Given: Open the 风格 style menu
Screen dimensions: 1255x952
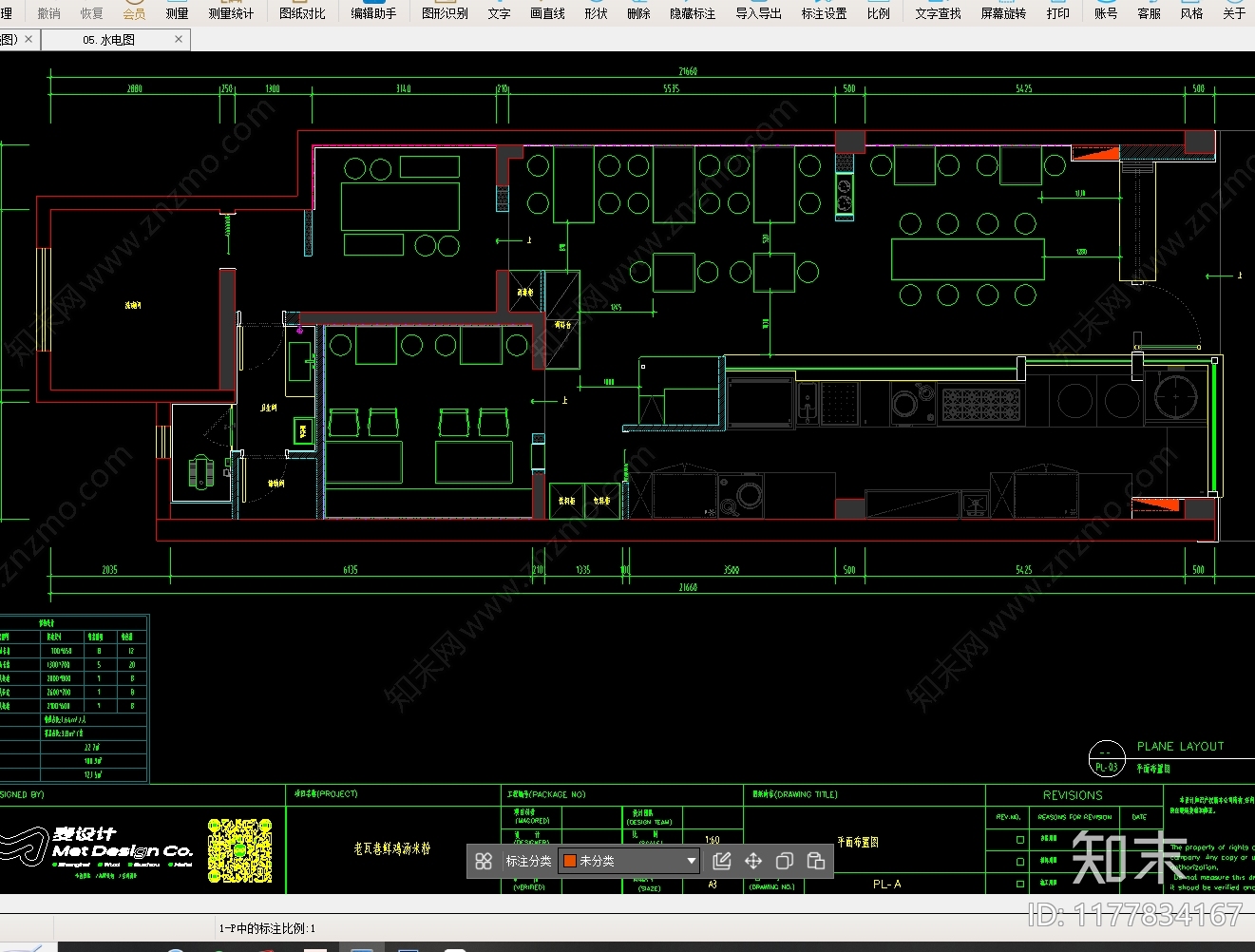Looking at the screenshot, I should 1191,13.
